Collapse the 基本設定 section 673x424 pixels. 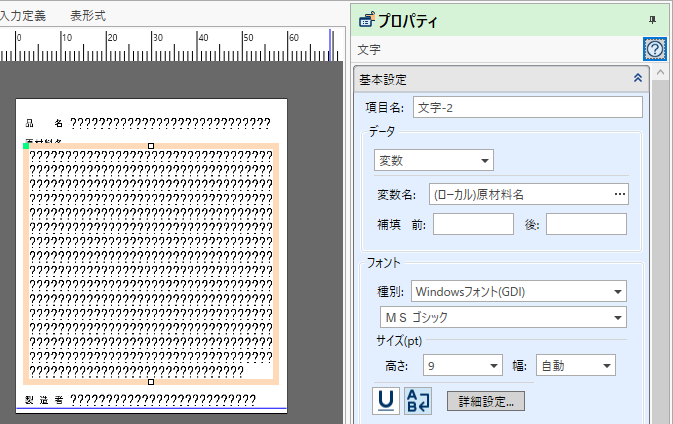[638, 78]
